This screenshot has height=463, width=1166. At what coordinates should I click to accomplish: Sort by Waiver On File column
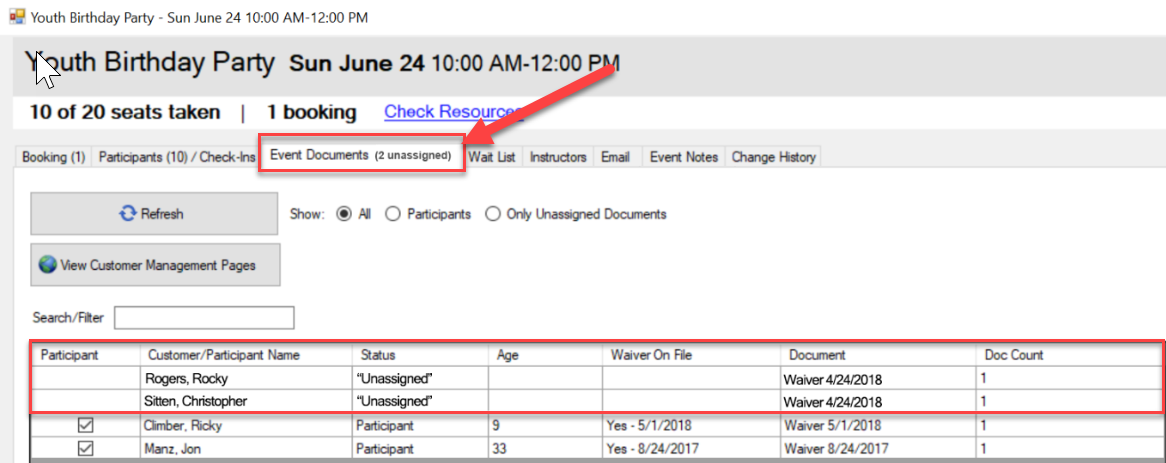click(692, 354)
